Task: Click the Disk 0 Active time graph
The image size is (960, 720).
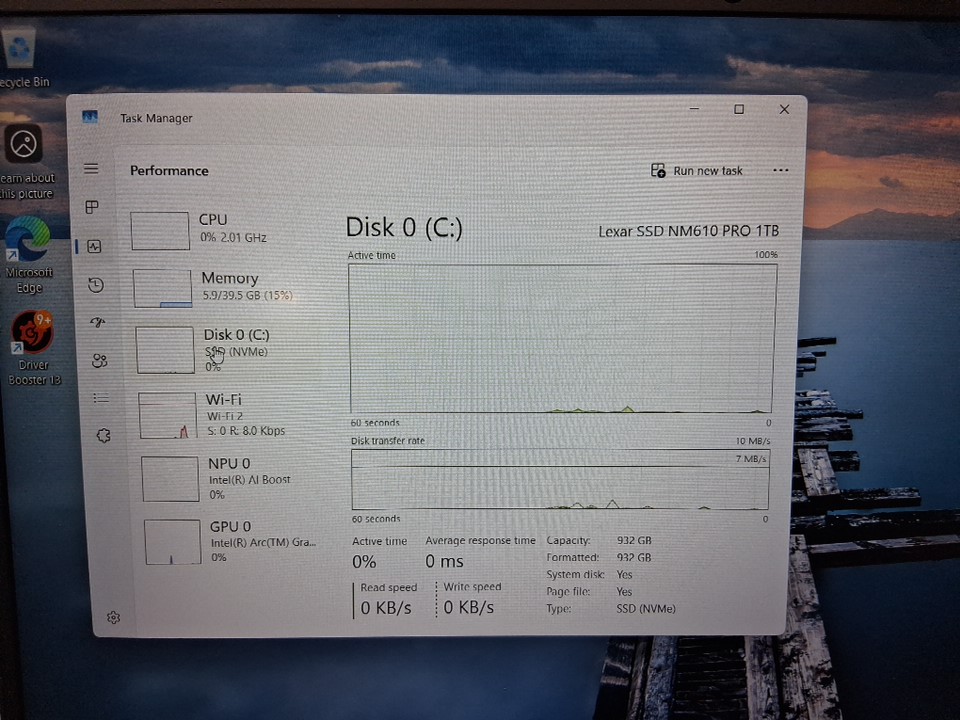Action: coord(562,338)
